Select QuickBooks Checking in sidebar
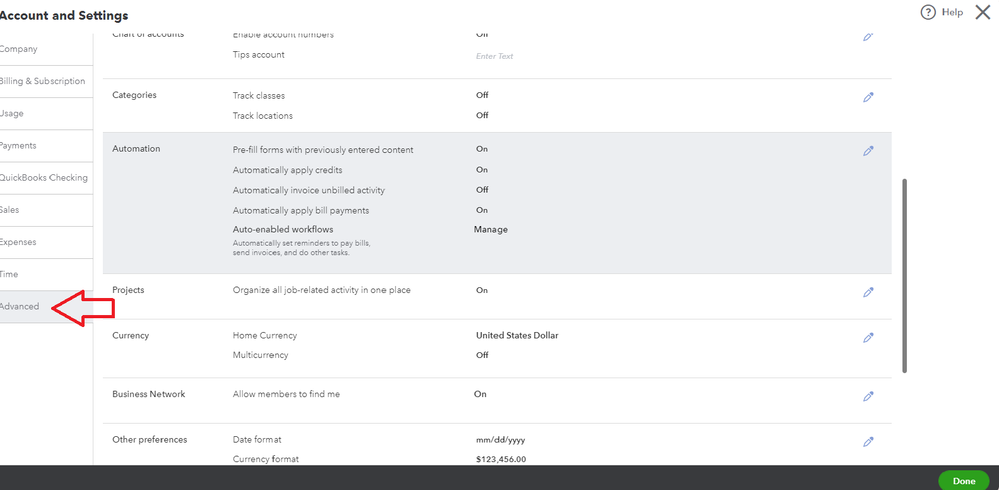 coord(44,177)
